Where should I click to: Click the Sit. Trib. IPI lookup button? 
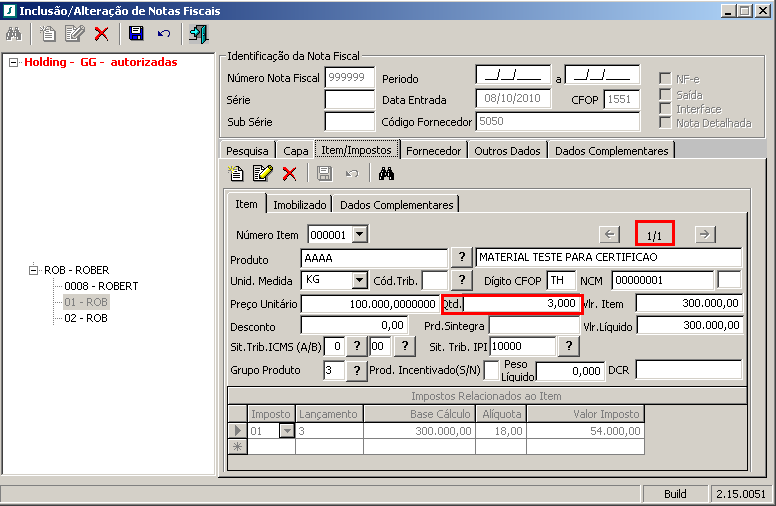click(x=568, y=346)
